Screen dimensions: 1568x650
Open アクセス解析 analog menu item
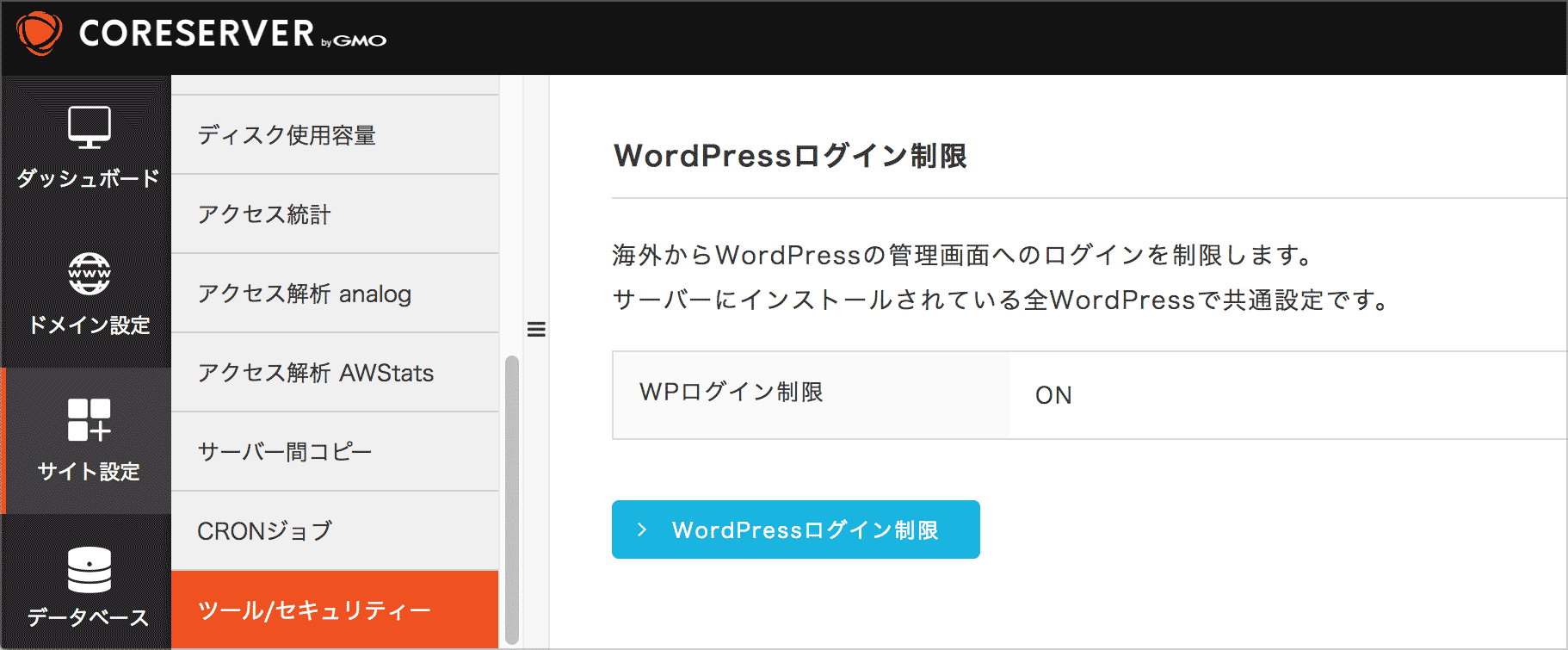click(335, 294)
